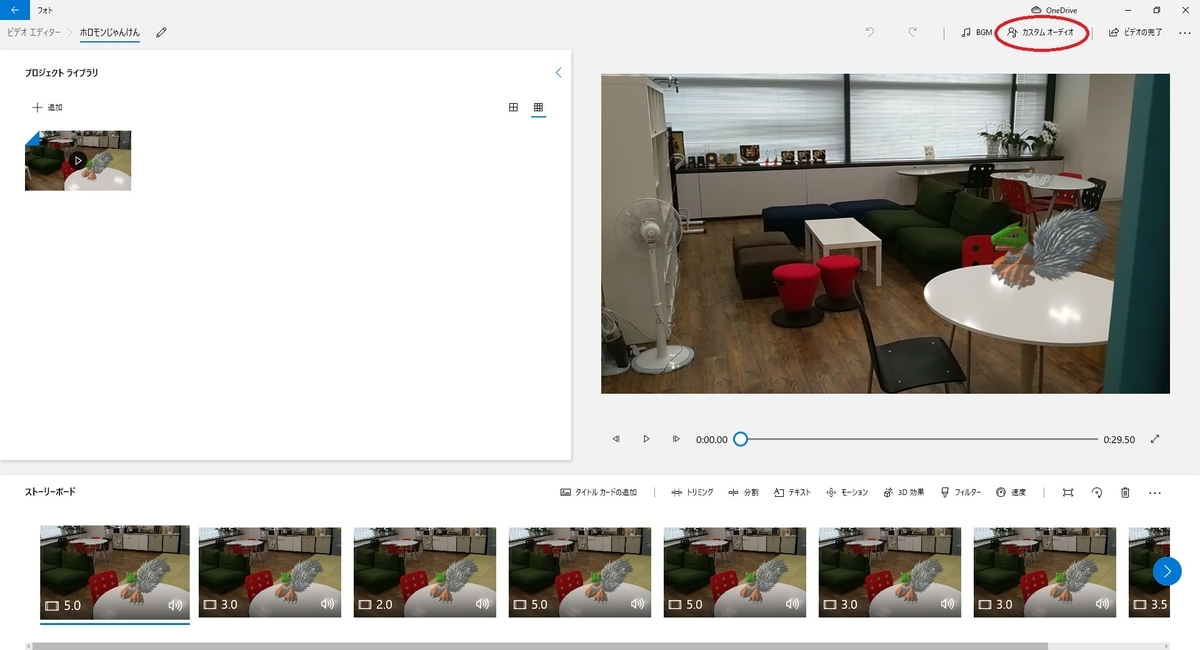The height and width of the screenshot is (650, 1200).
Task: Step back one frame
Action: 616,439
